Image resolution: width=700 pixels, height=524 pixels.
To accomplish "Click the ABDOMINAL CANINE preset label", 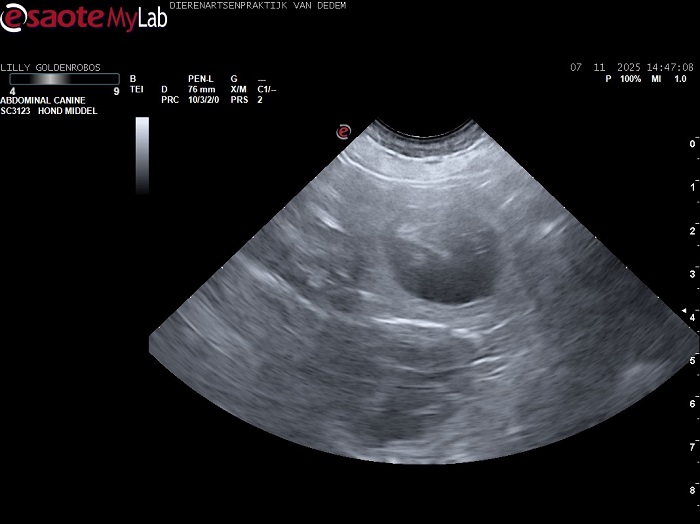I will tap(42, 100).
